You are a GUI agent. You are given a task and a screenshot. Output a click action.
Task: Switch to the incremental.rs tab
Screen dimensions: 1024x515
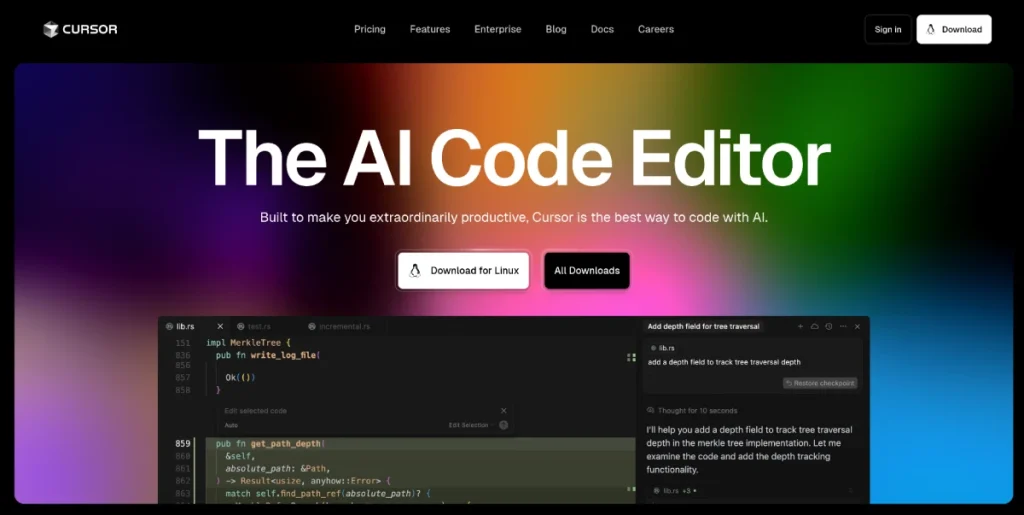(x=344, y=326)
